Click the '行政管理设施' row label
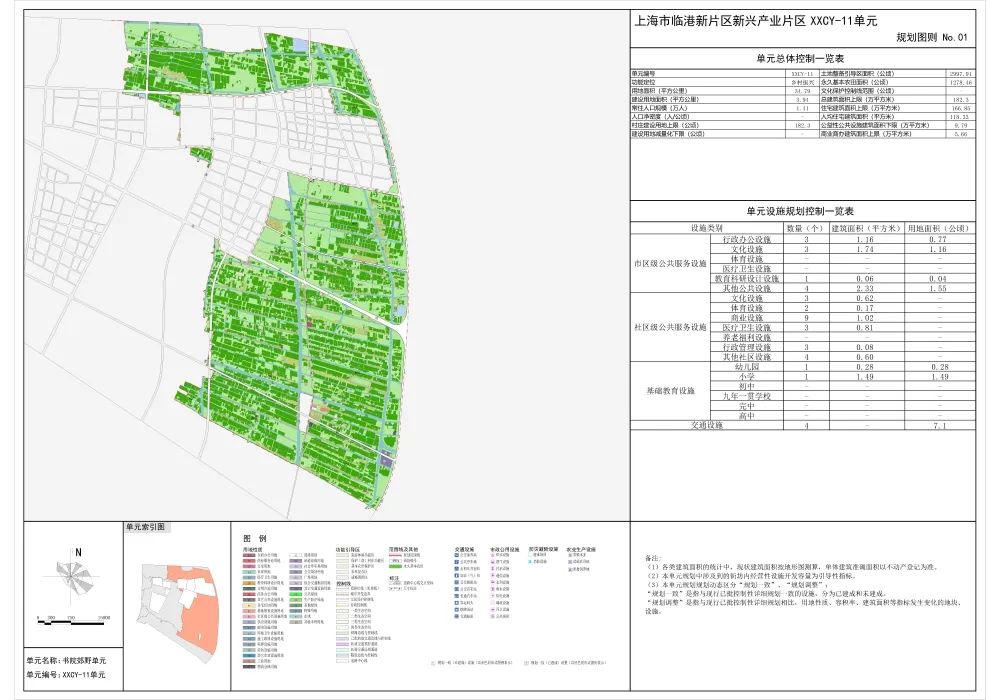Screen dimensions: 1000x700 [x=747, y=347]
